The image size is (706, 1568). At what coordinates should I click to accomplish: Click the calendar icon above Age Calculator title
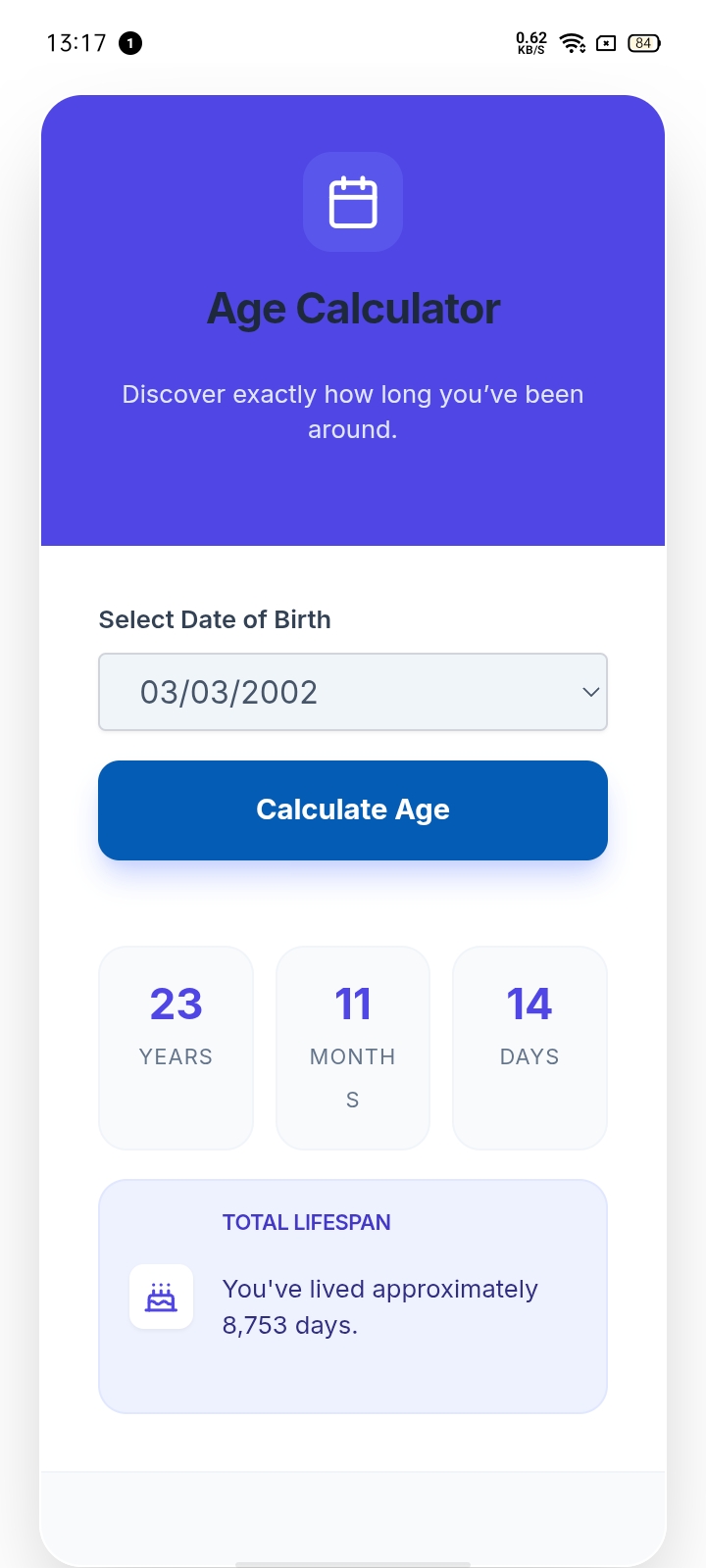pos(353,202)
